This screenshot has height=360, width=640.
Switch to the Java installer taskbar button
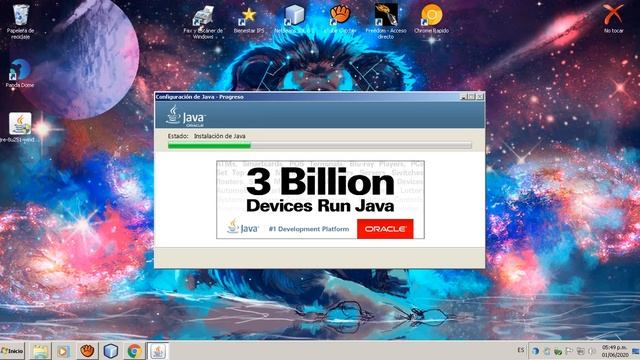click(158, 351)
